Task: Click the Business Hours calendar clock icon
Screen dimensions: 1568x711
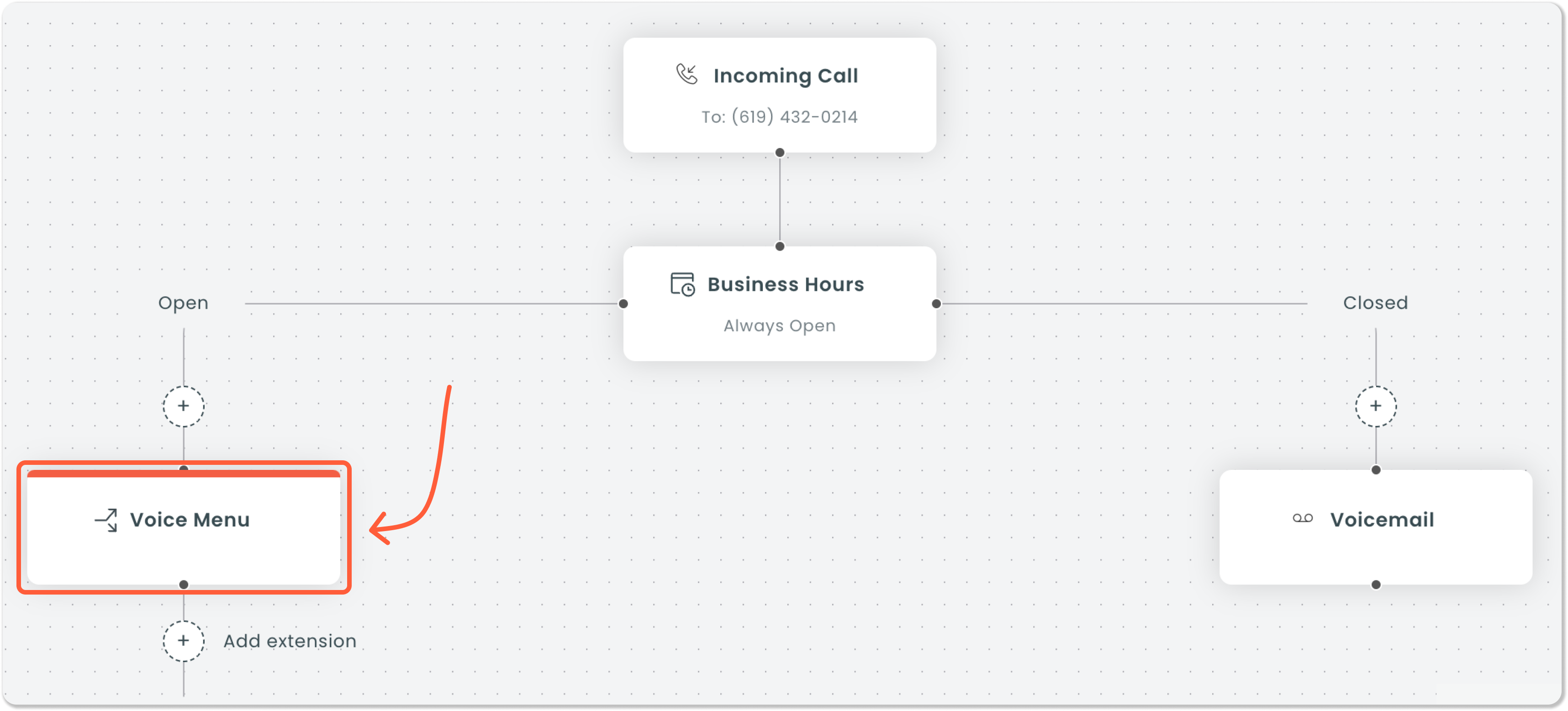Action: 682,284
